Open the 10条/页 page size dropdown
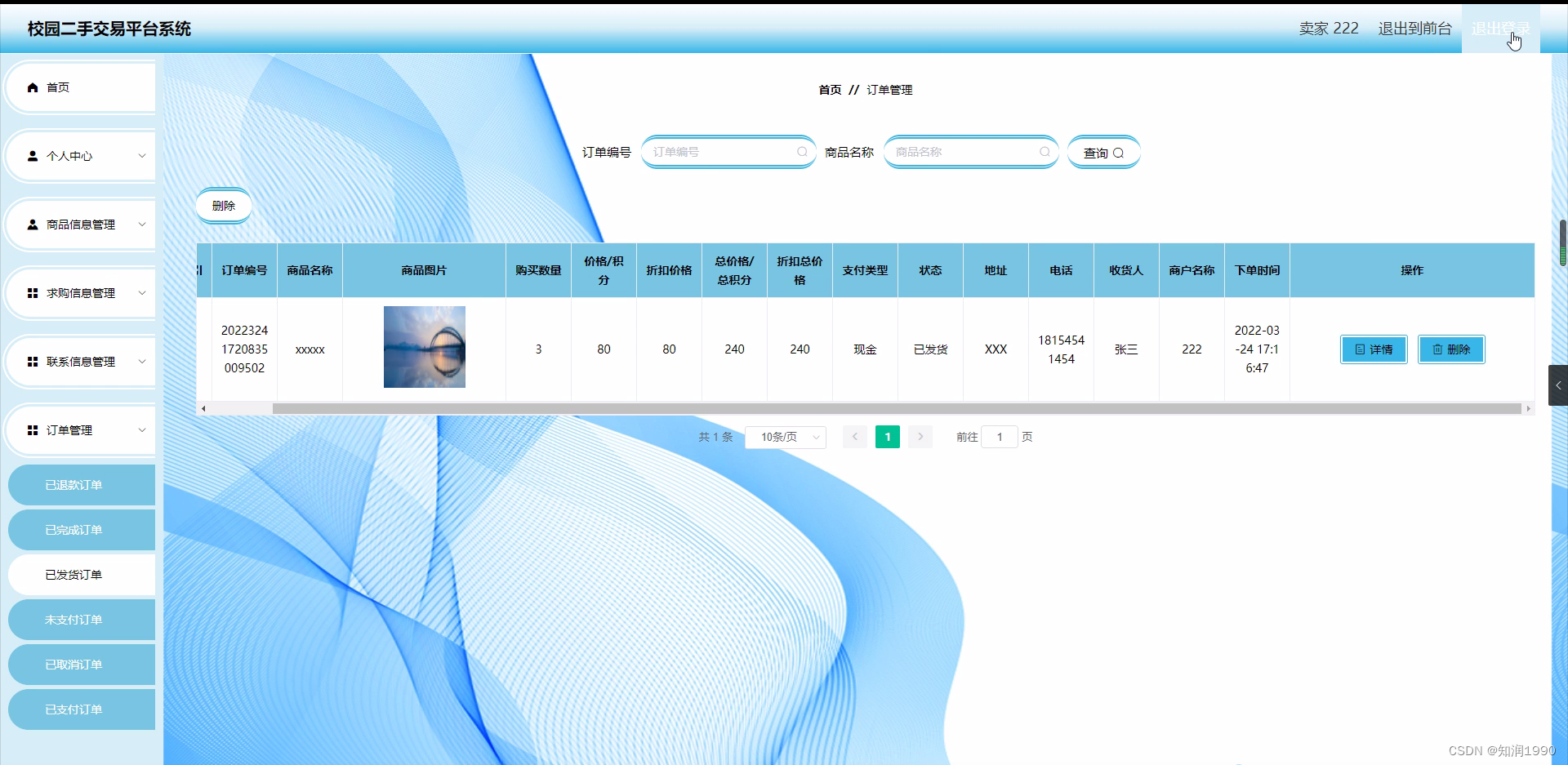1568x765 pixels. click(785, 437)
